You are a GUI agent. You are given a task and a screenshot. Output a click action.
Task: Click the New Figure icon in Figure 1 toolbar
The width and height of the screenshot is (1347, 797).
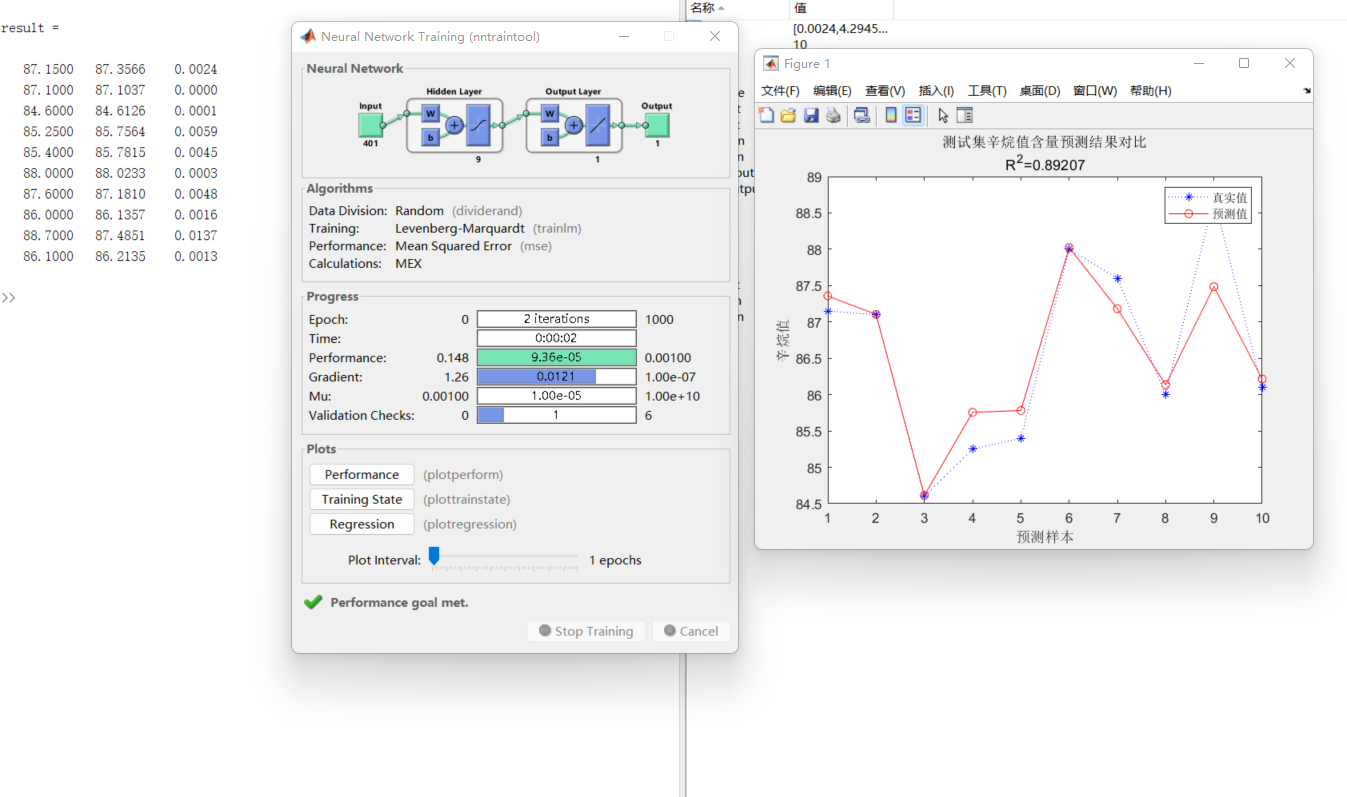(x=767, y=115)
